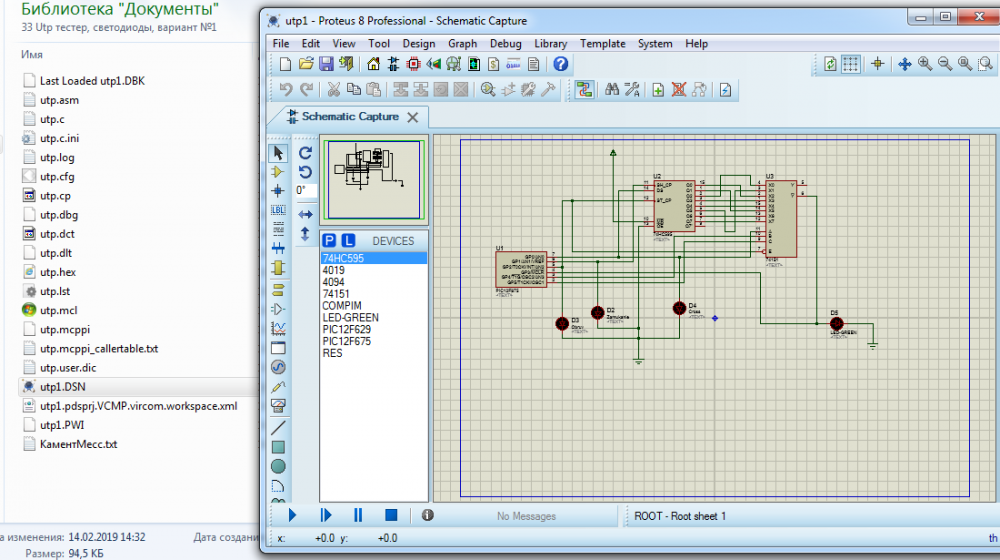Click the New Project icon
The width and height of the screenshot is (1000, 560).
pos(286,64)
